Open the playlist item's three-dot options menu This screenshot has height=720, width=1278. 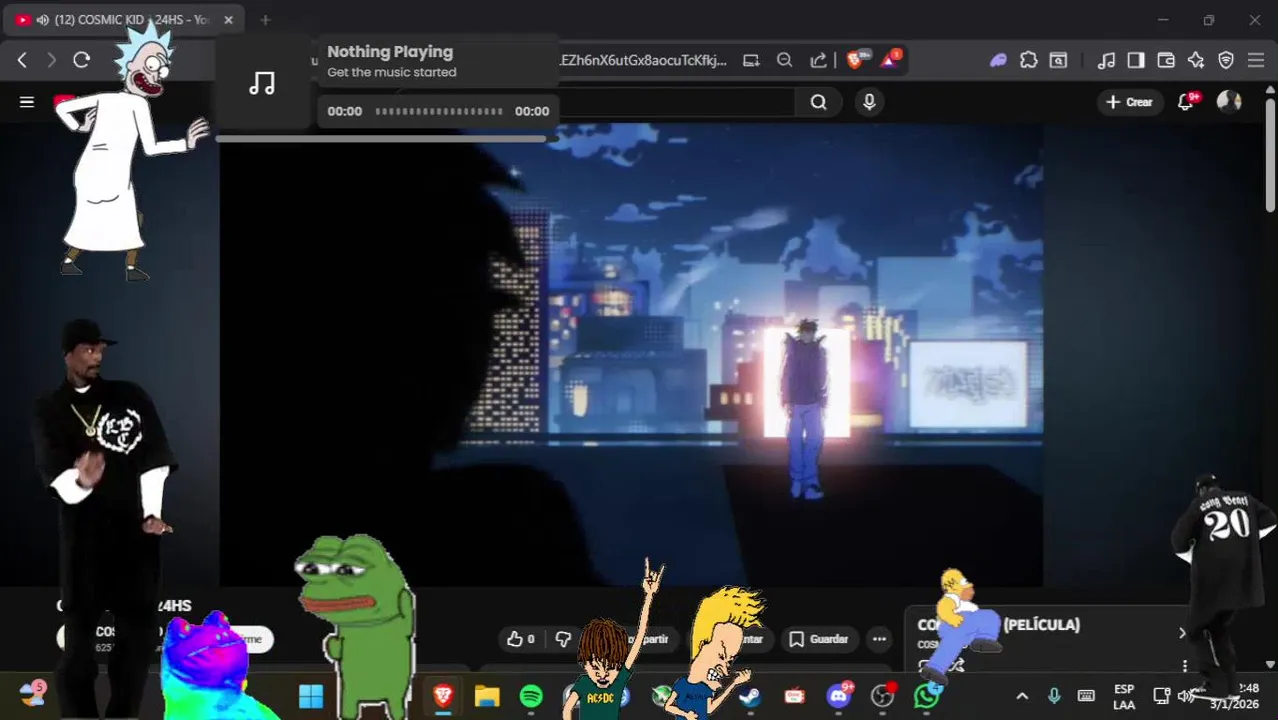[x=1185, y=665]
